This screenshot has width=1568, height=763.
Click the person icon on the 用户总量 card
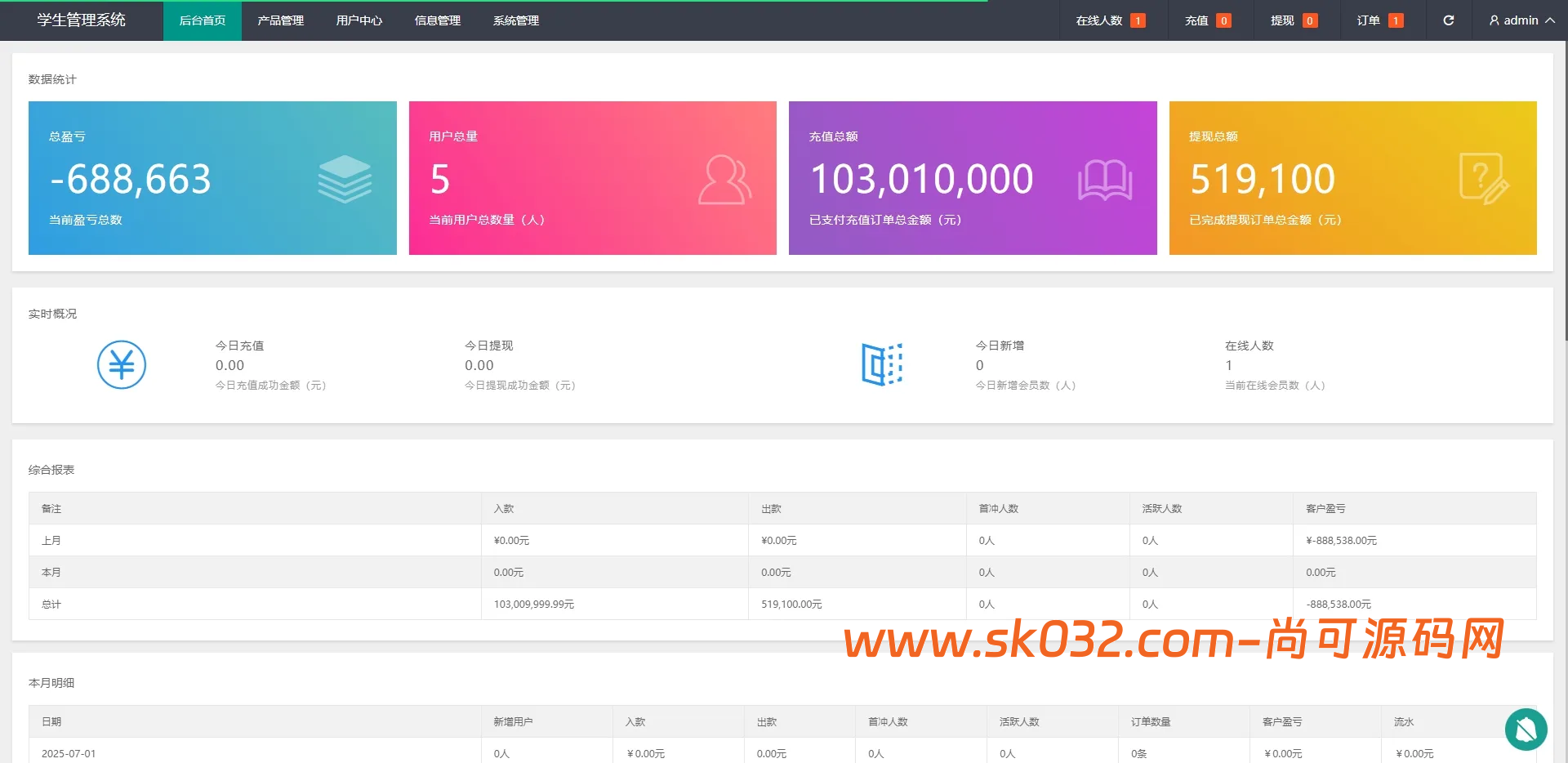(725, 178)
